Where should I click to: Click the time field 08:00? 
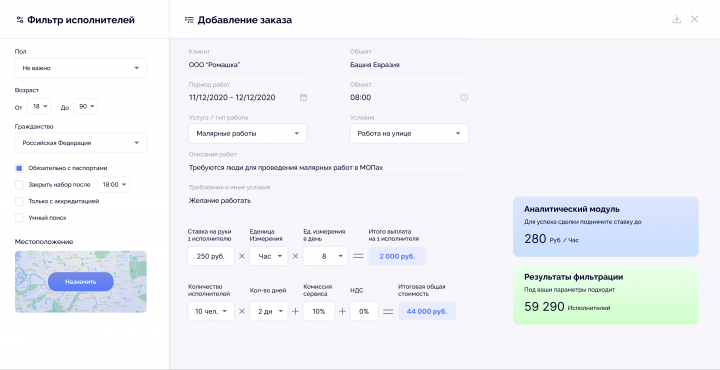pos(409,97)
